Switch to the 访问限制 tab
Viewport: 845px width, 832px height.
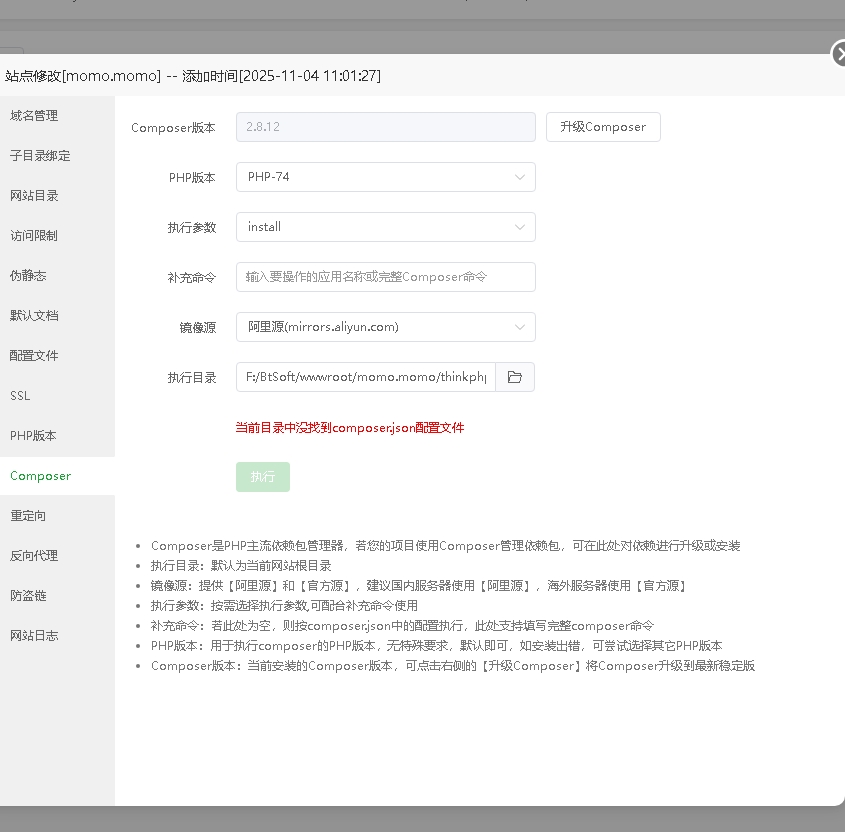point(34,235)
